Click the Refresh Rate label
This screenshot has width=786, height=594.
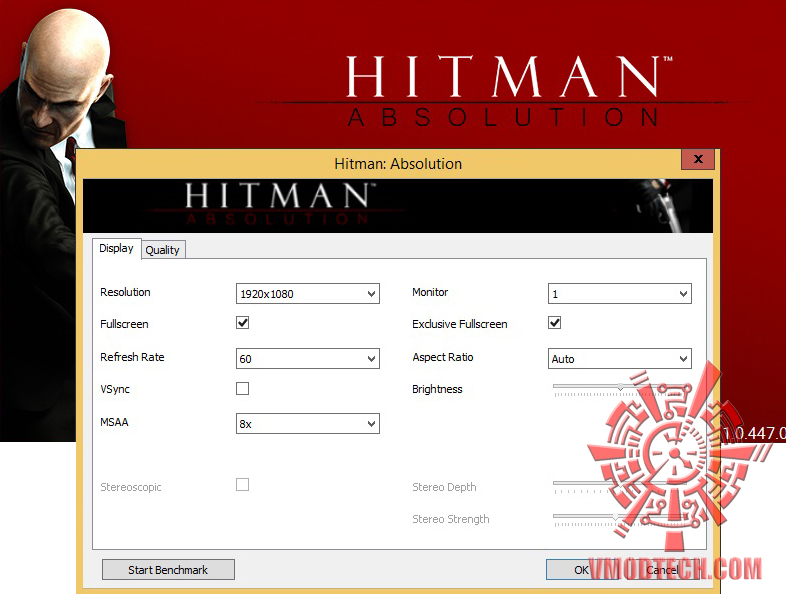point(132,357)
